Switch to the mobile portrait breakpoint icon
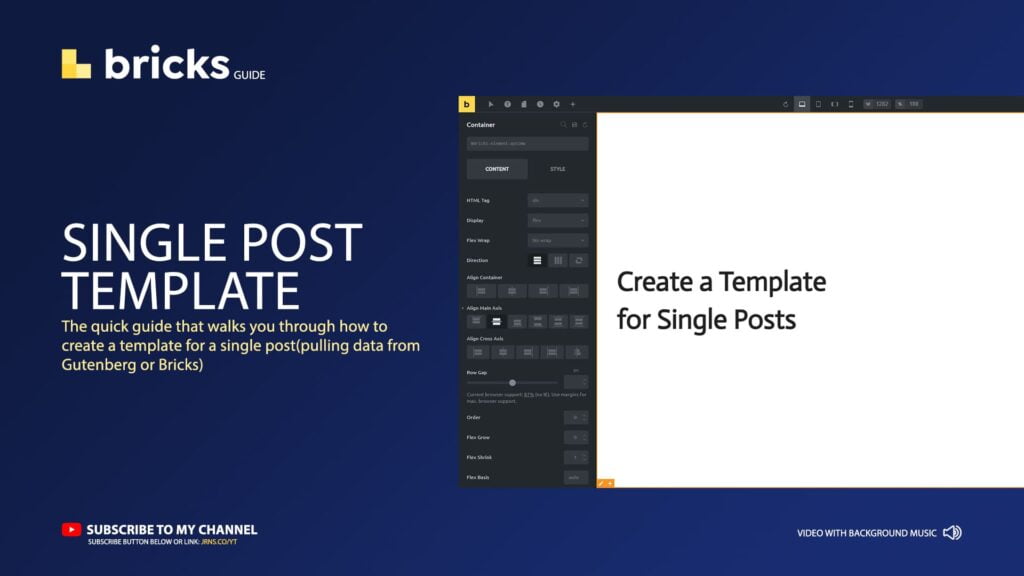 [x=851, y=104]
